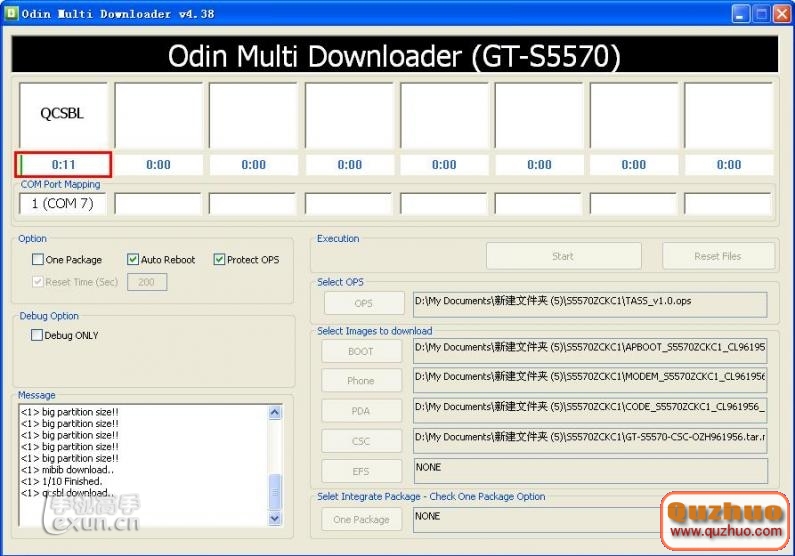The height and width of the screenshot is (556, 795).
Task: Click the BOOT path field with APBOOT file
Action: pos(590,351)
